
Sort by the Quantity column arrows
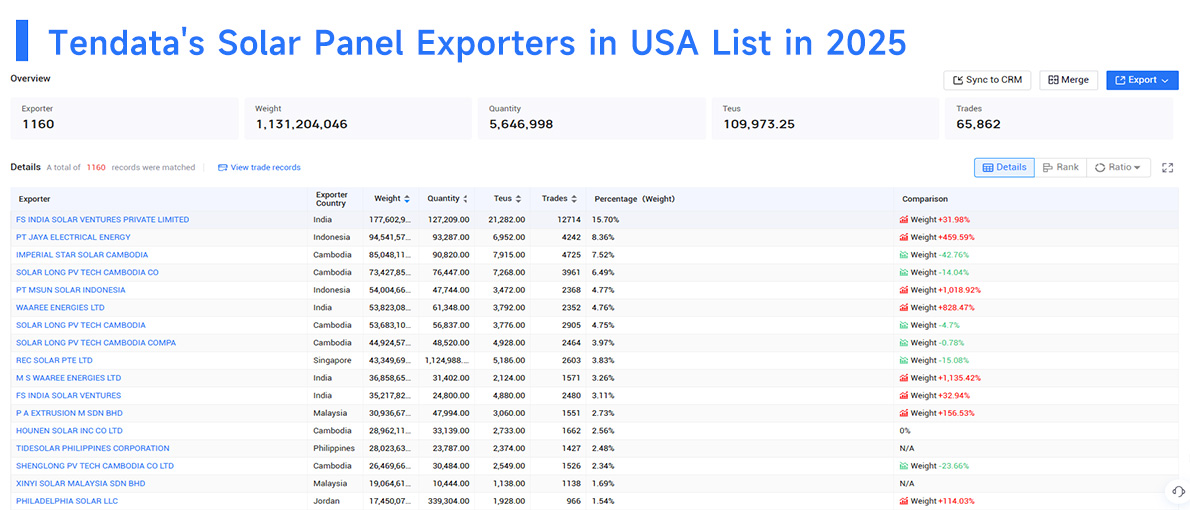coord(464,199)
